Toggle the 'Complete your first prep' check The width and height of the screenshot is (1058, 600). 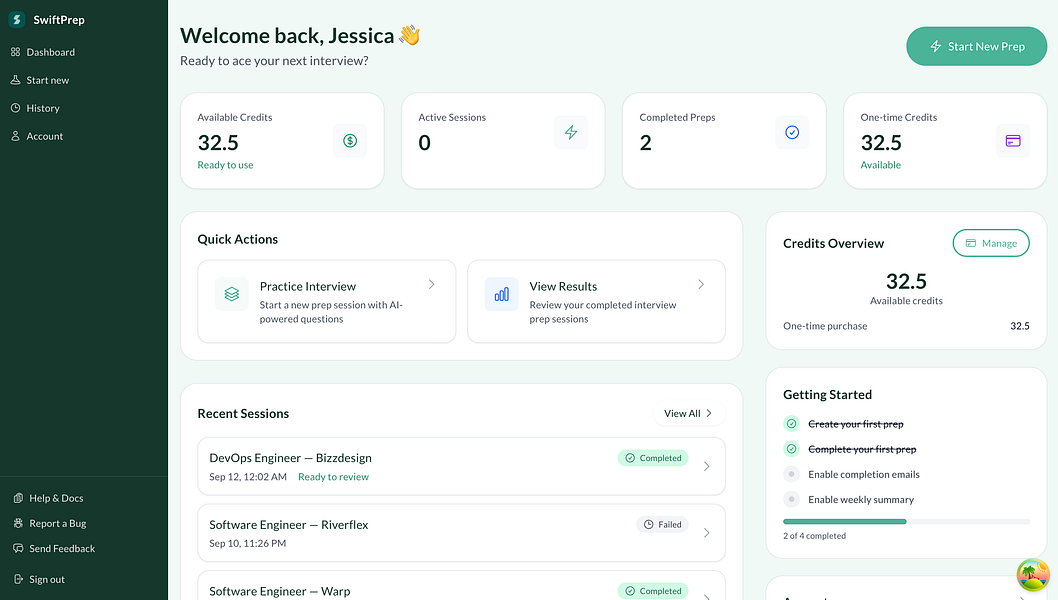tap(791, 449)
